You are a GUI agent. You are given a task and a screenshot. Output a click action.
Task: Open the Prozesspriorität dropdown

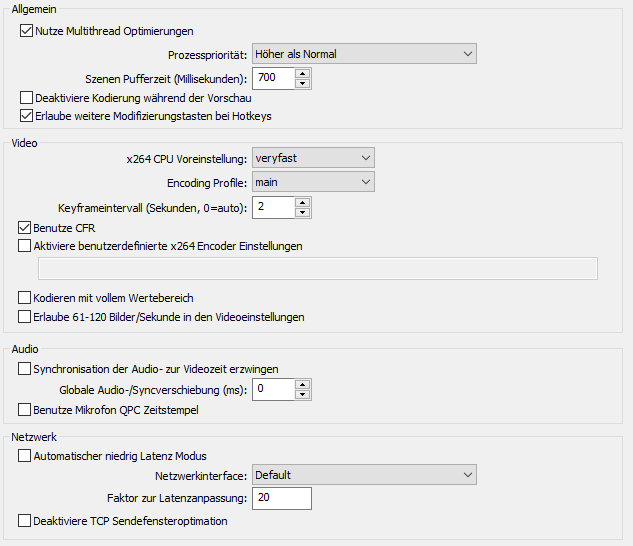(364, 54)
